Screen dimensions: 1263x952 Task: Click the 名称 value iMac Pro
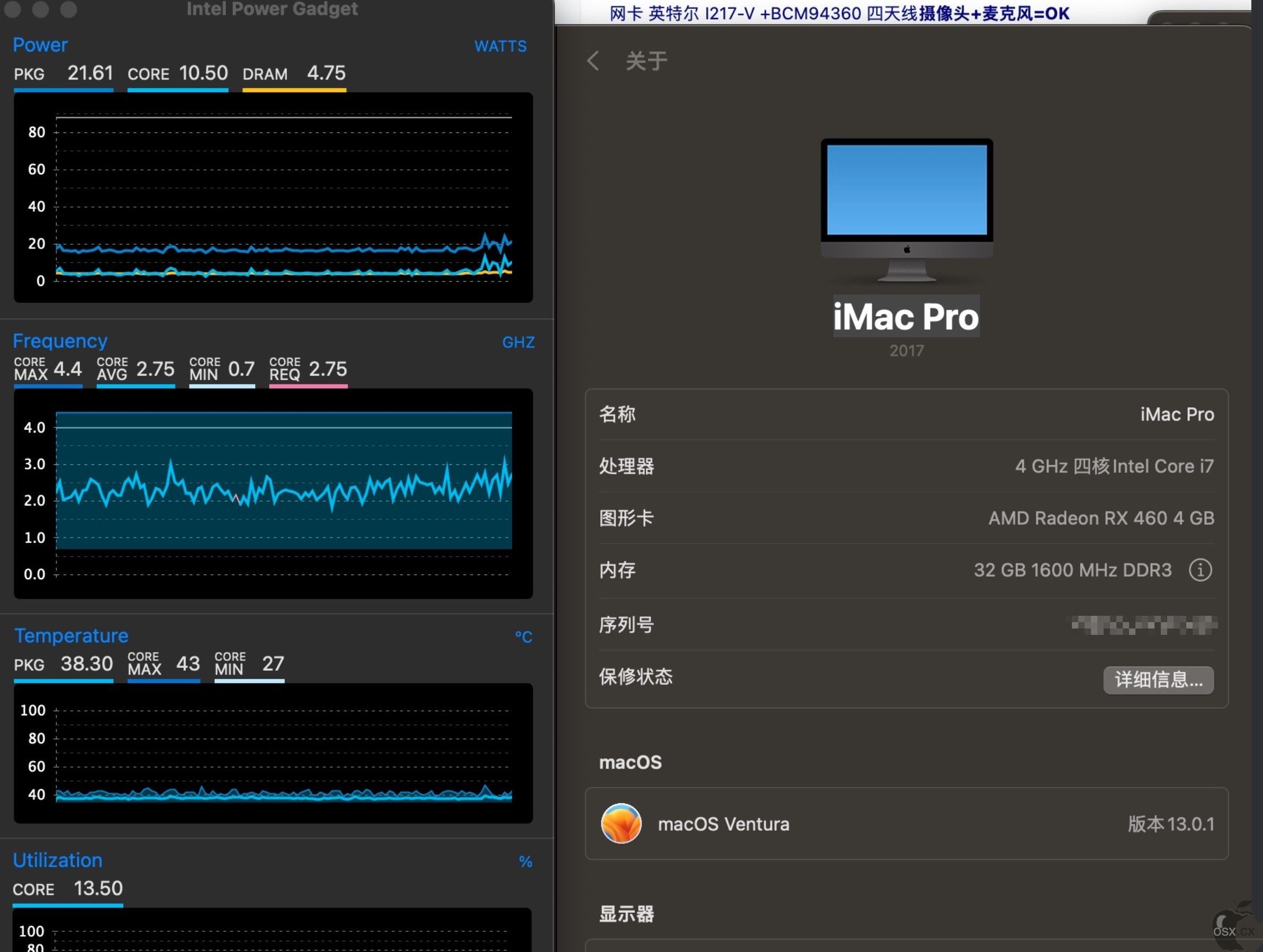[1177, 414]
